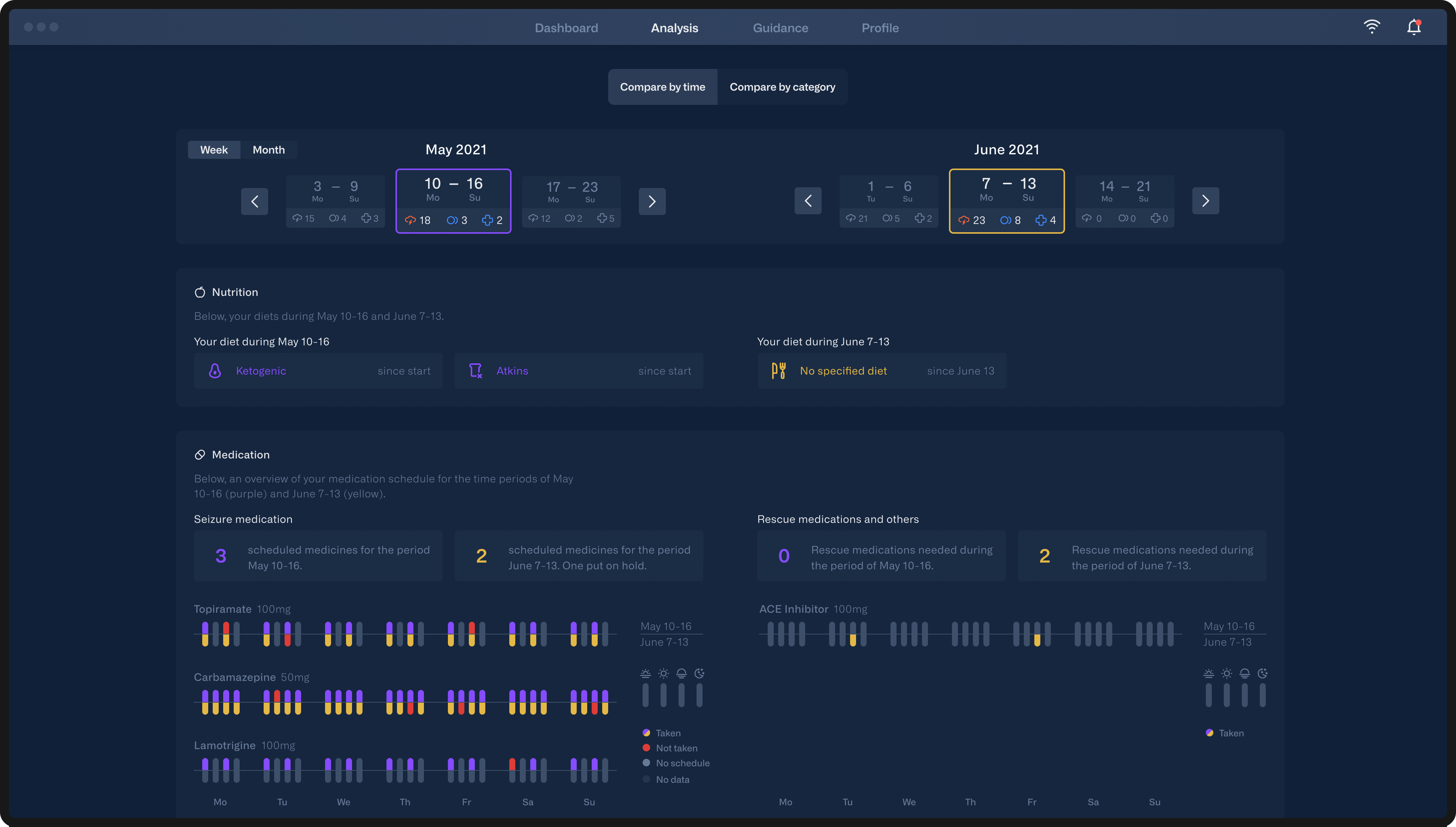Viewport: 1456px width, 827px height.
Task: Go to next week in June 2021
Action: point(1205,200)
